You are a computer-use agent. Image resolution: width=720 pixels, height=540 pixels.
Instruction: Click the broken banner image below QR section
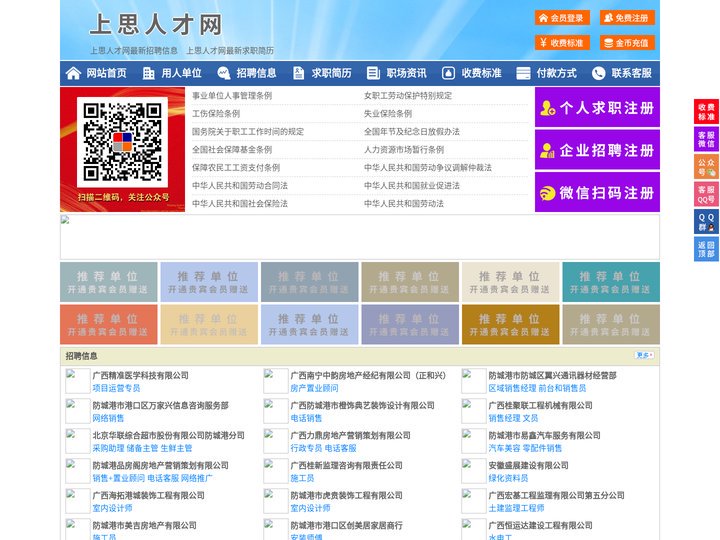click(360, 237)
